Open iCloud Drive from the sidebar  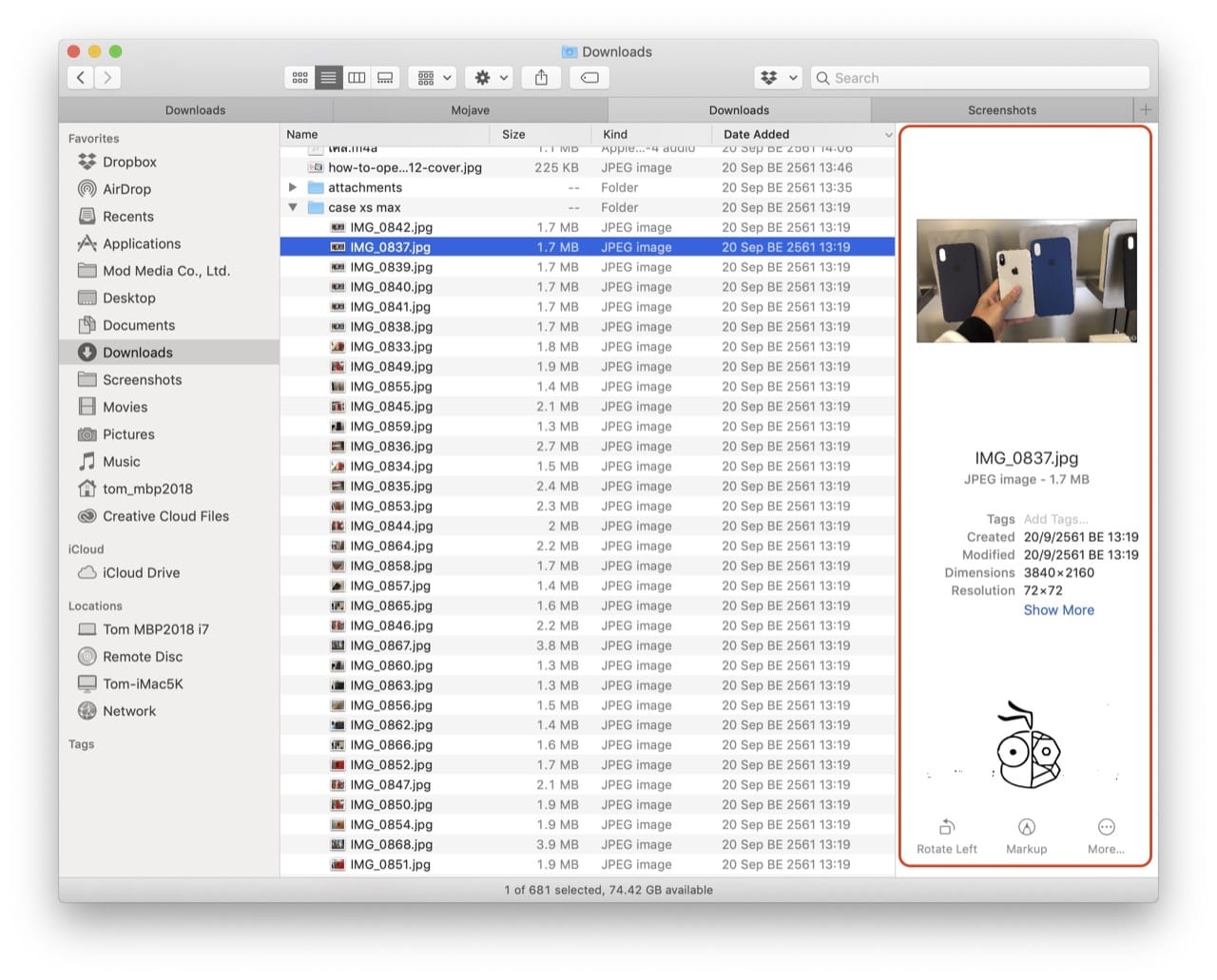[x=140, y=572]
